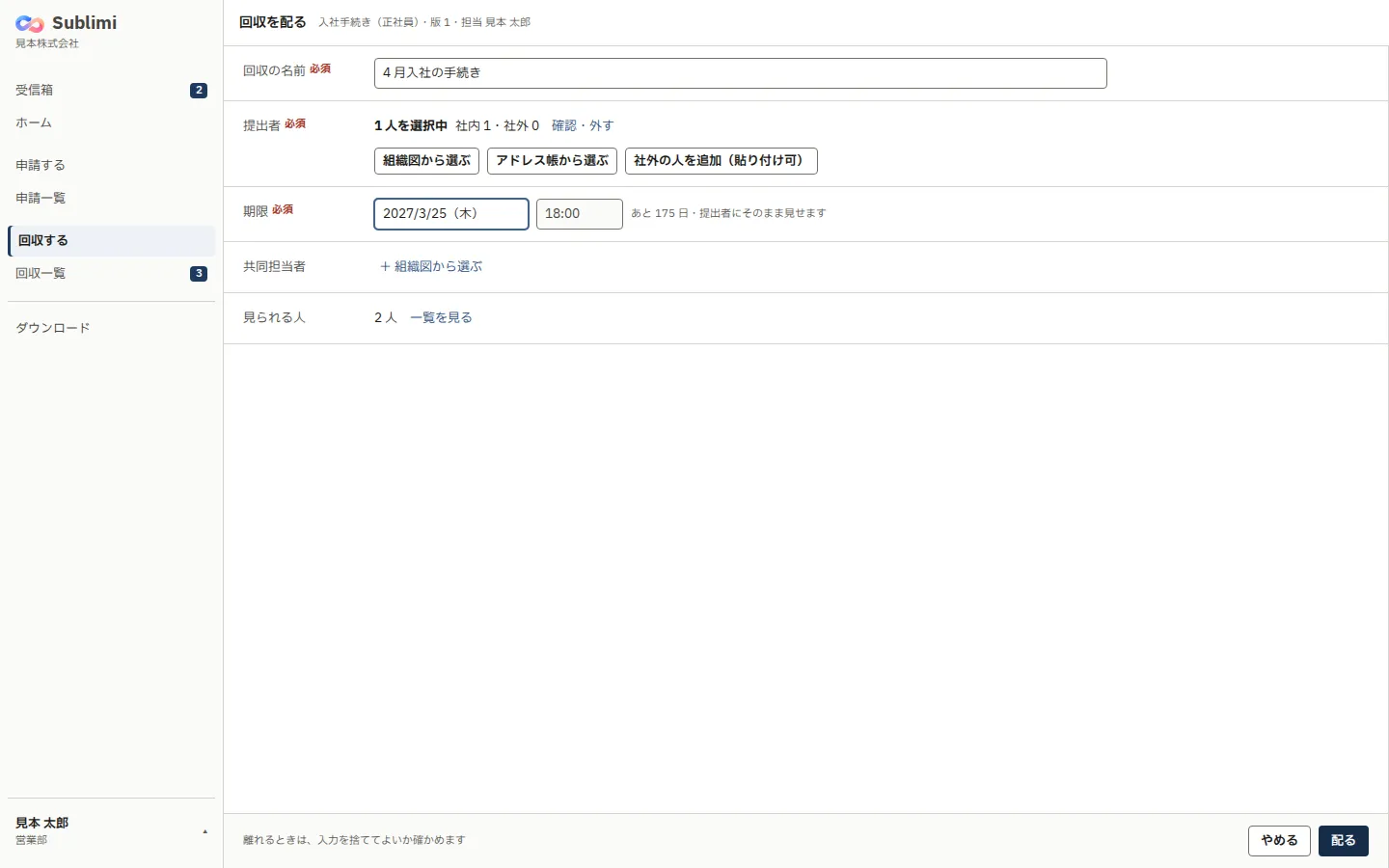1389x868 pixels.
Task: Click the 営業部 department label
Action: coord(31,840)
